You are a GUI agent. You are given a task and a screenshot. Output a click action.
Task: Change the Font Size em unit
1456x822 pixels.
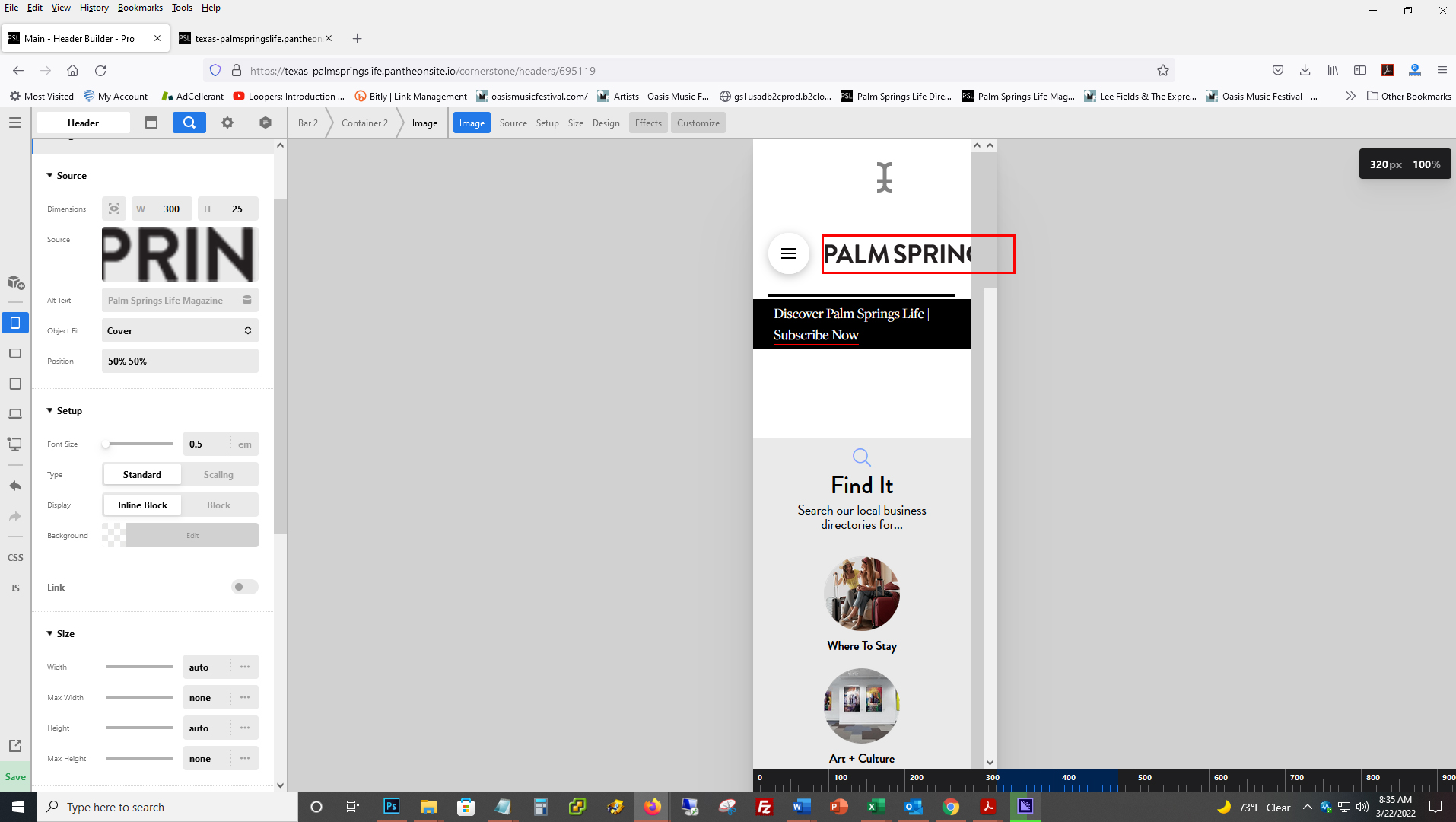pos(245,444)
